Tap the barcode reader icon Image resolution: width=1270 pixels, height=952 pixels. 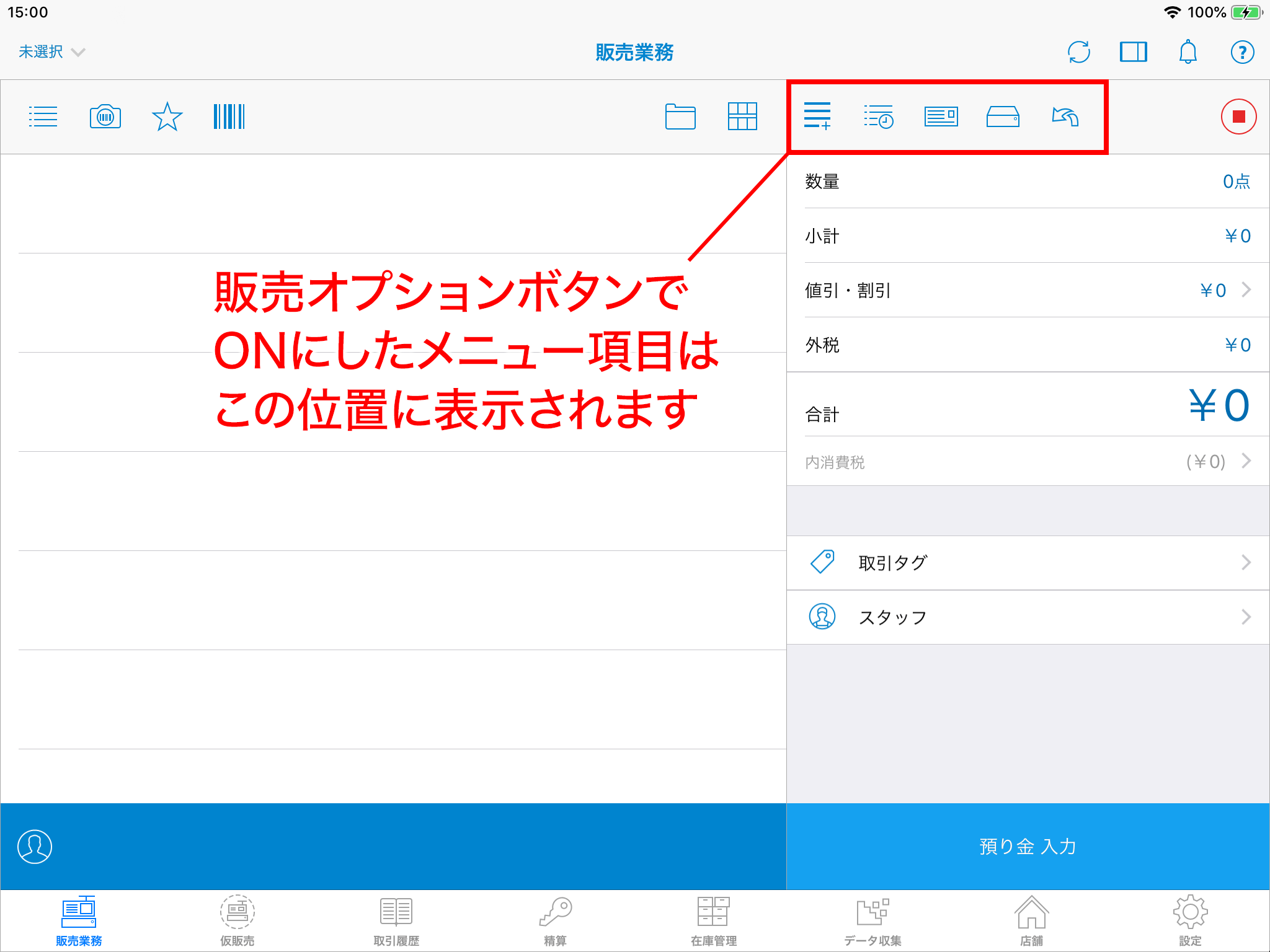click(x=229, y=117)
